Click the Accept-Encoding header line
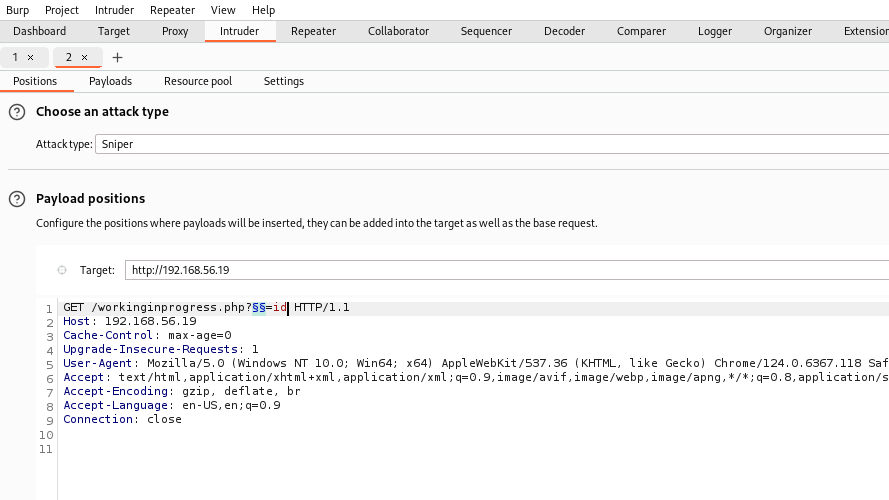889x500 pixels. pos(182,391)
